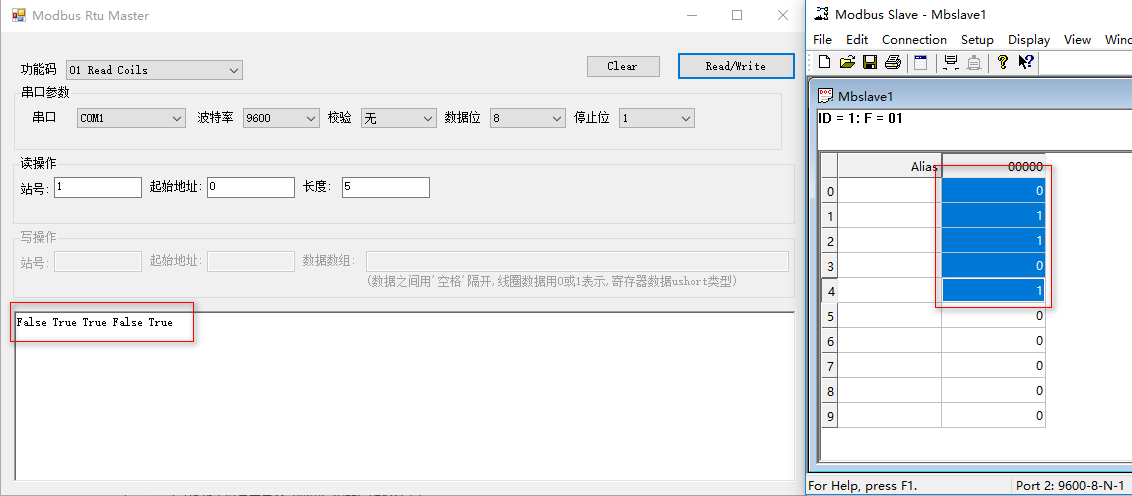
Task: Select coil value in row 5 of Mbslave1
Action: coord(993,316)
